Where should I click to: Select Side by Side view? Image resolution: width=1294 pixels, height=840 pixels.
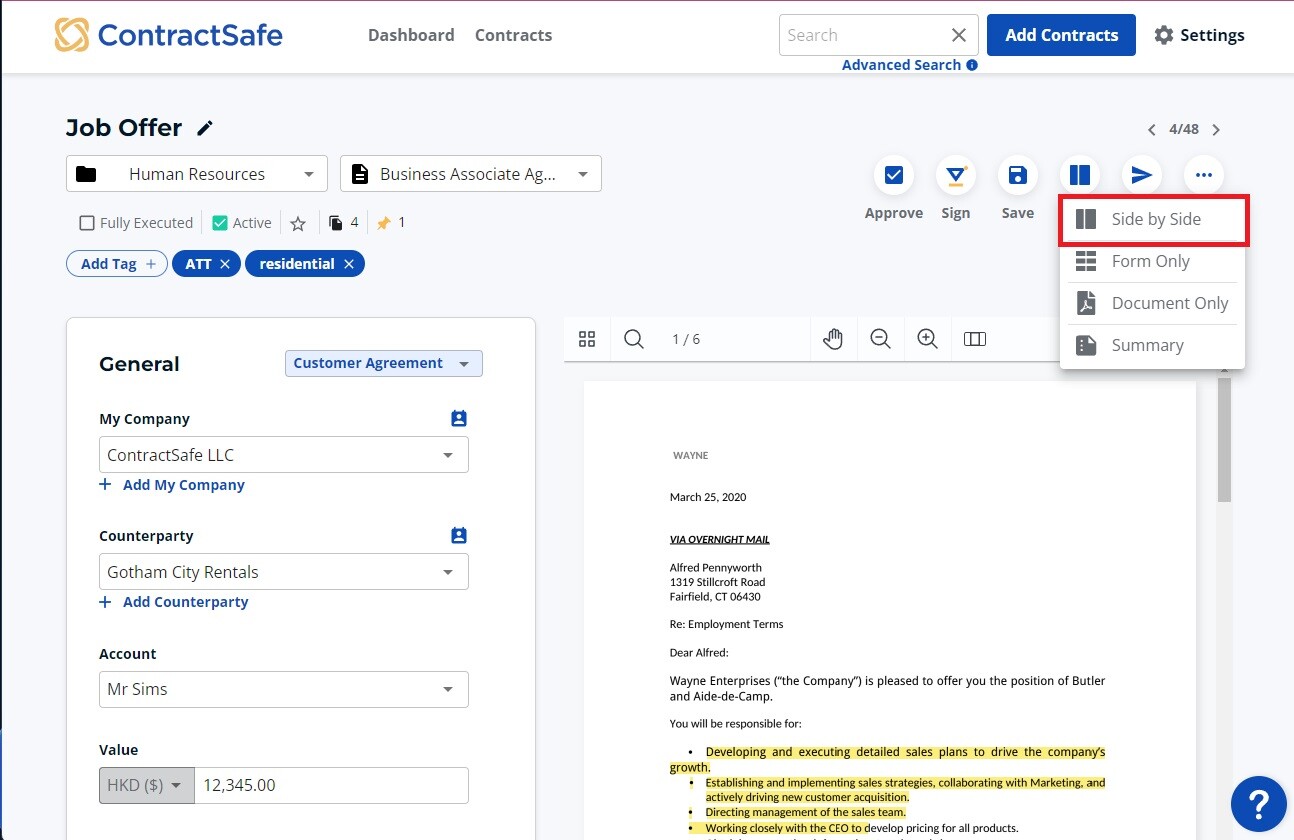[1153, 220]
